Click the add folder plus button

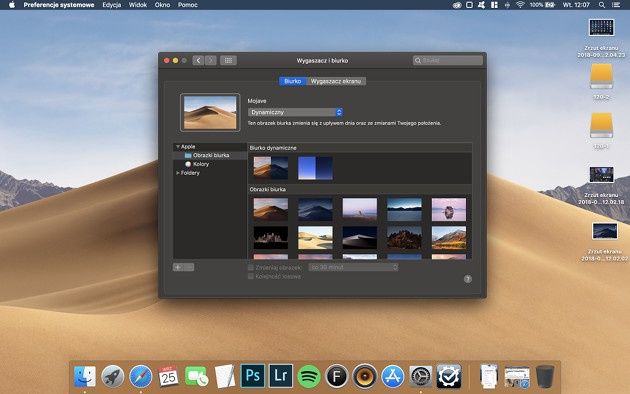178,267
